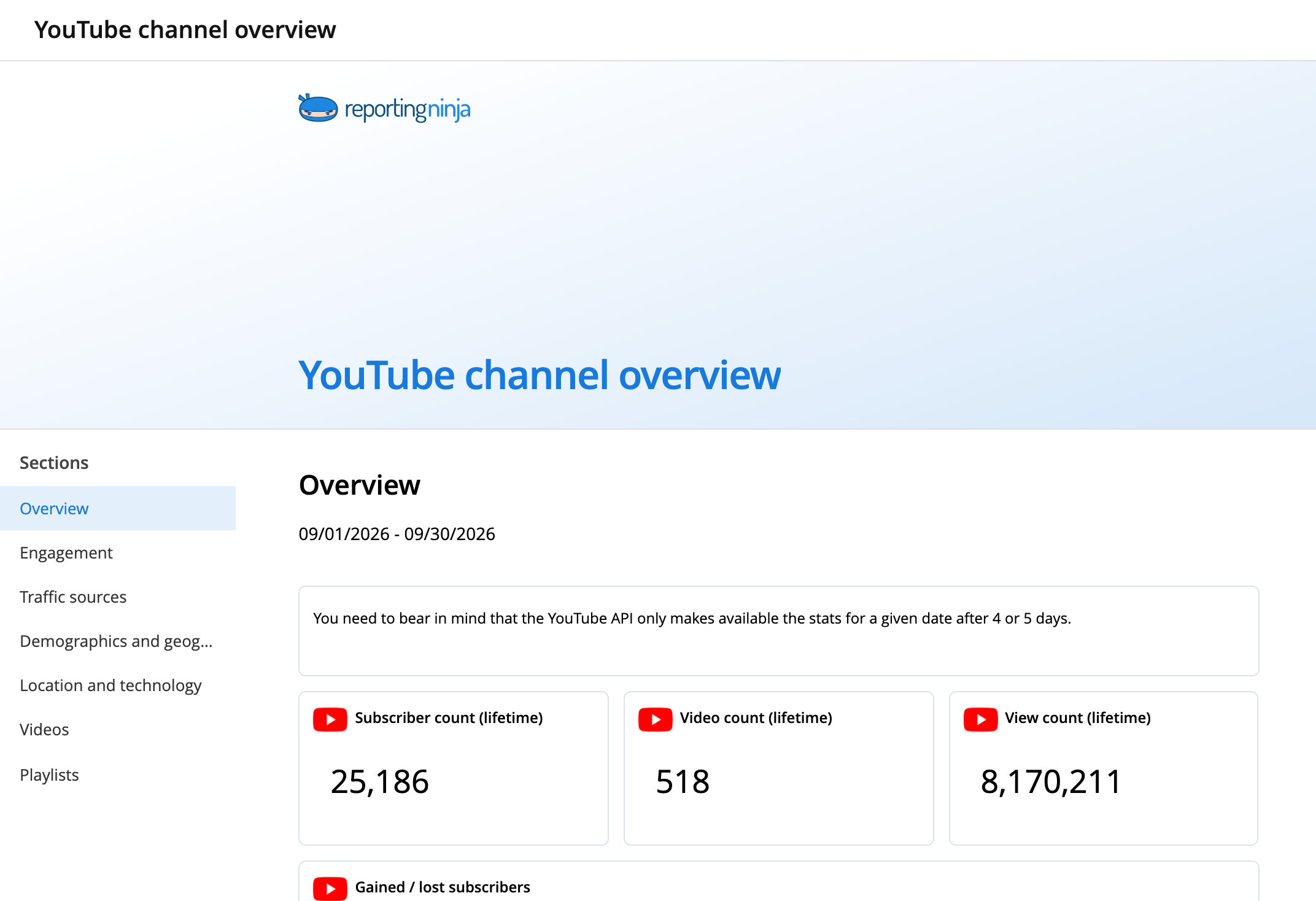Select the Overview section in sidebar
1316x901 pixels.
[118, 508]
